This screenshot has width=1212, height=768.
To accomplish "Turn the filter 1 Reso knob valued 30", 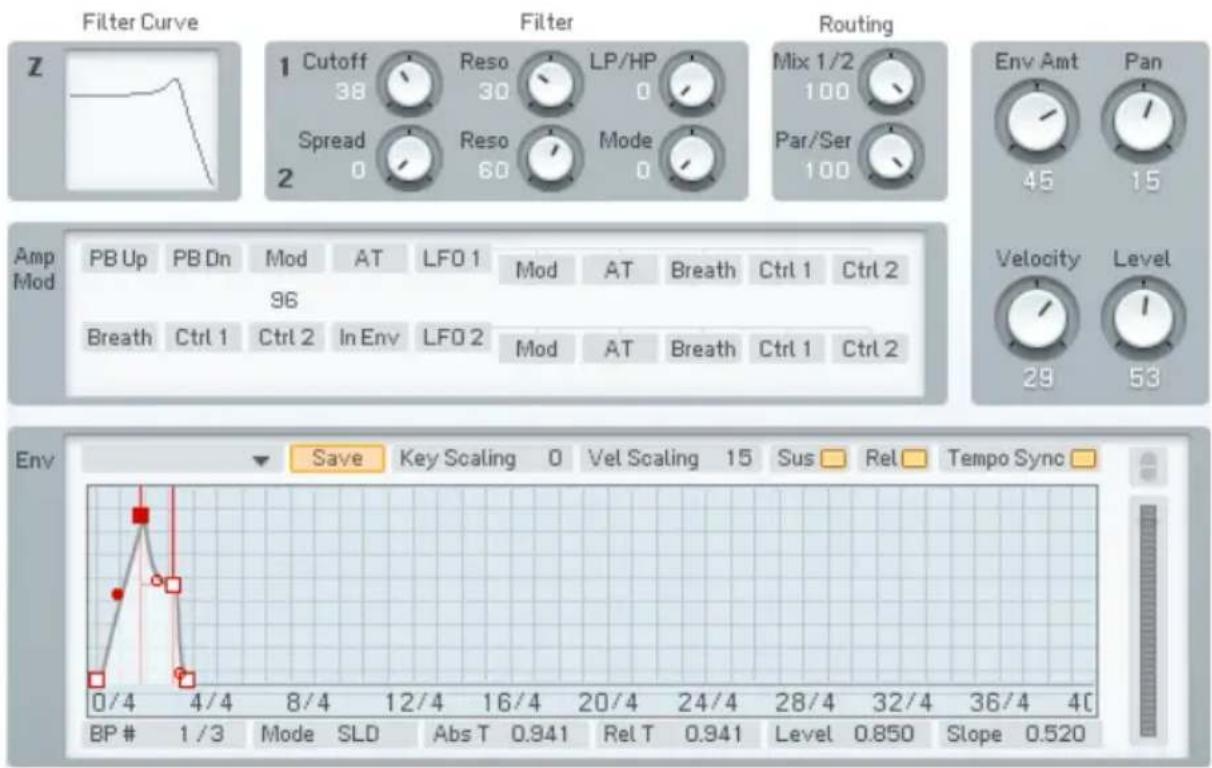I will (548, 85).
